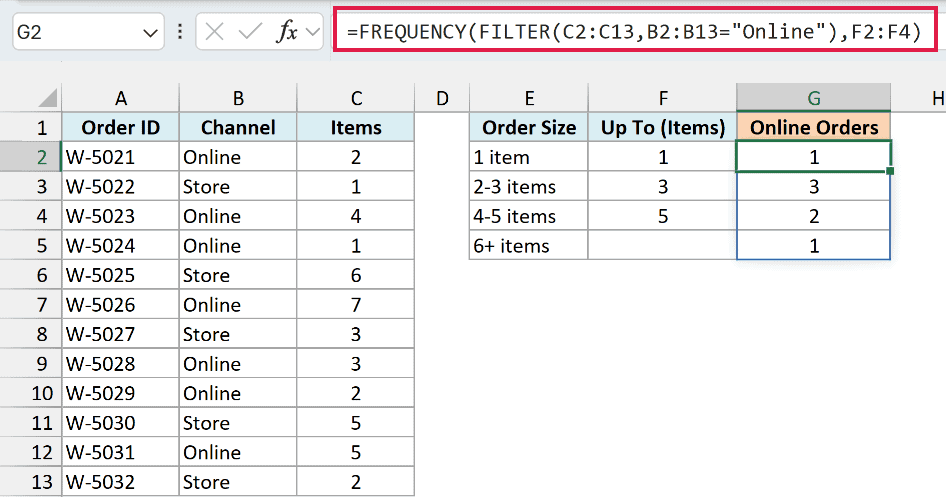Click the Channel header cell
Screen dimensions: 946x497
click(x=238, y=127)
